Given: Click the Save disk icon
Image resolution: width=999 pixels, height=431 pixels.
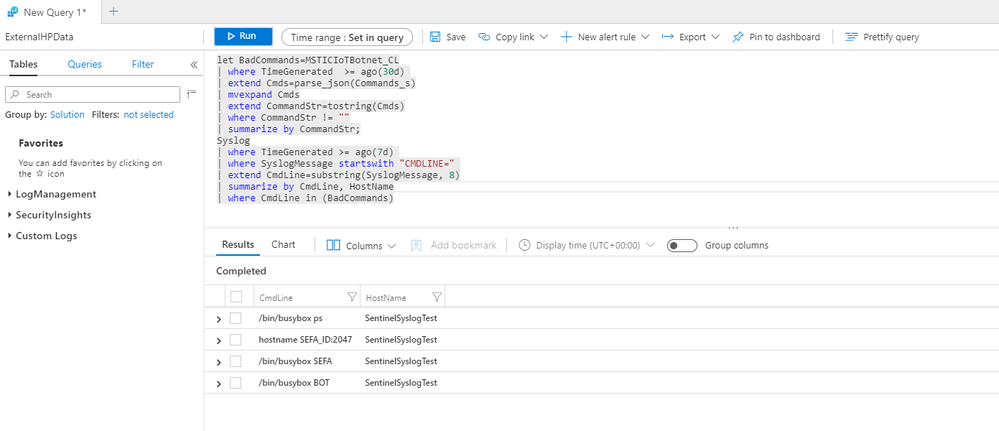Looking at the screenshot, I should pos(436,37).
